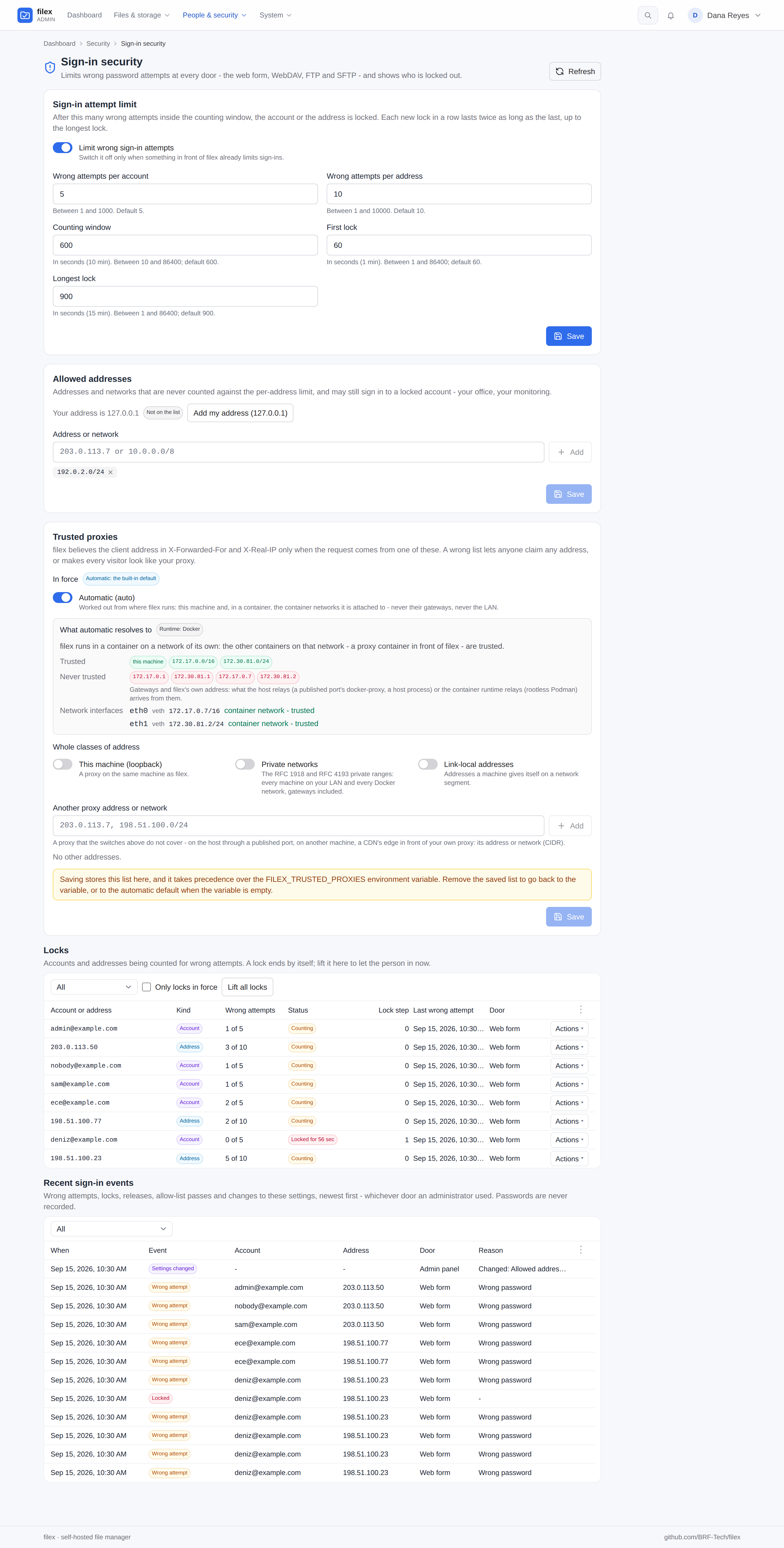Viewport: 784px width, 1548px height.
Task: Save the Allowed addresses list
Action: 568,494
